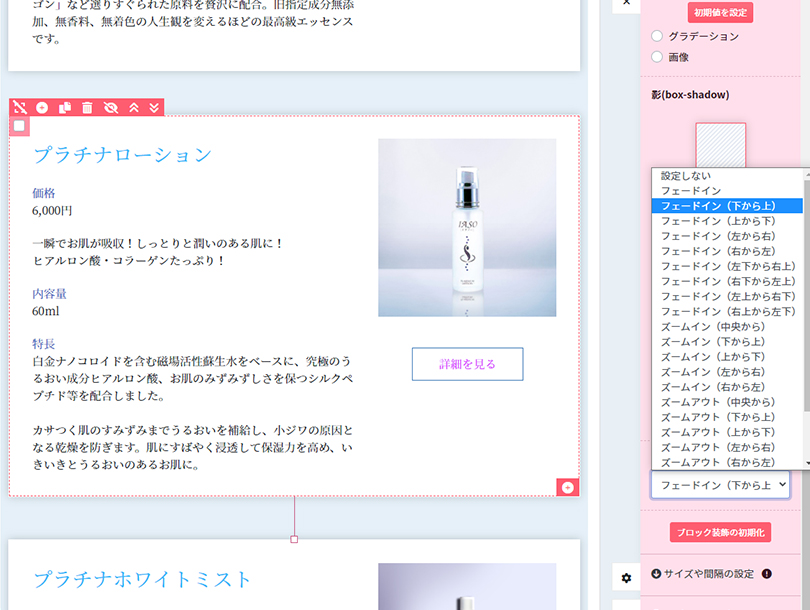Image resolution: width=810 pixels, height=610 pixels.
Task: Open the box-shadow preview swatch
Action: point(720,145)
